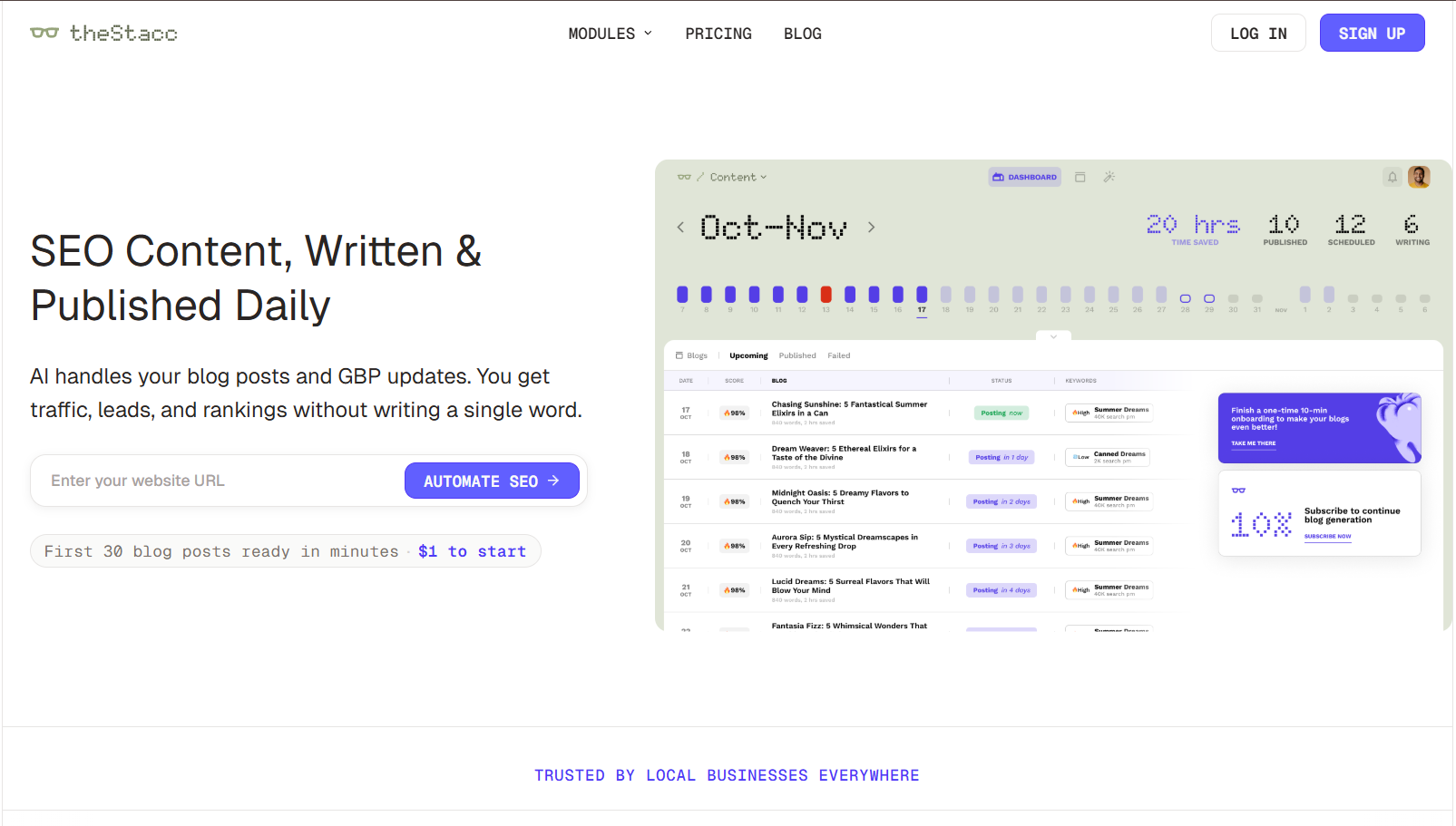Select the magic wand icon in the dashboard header

tap(1109, 177)
